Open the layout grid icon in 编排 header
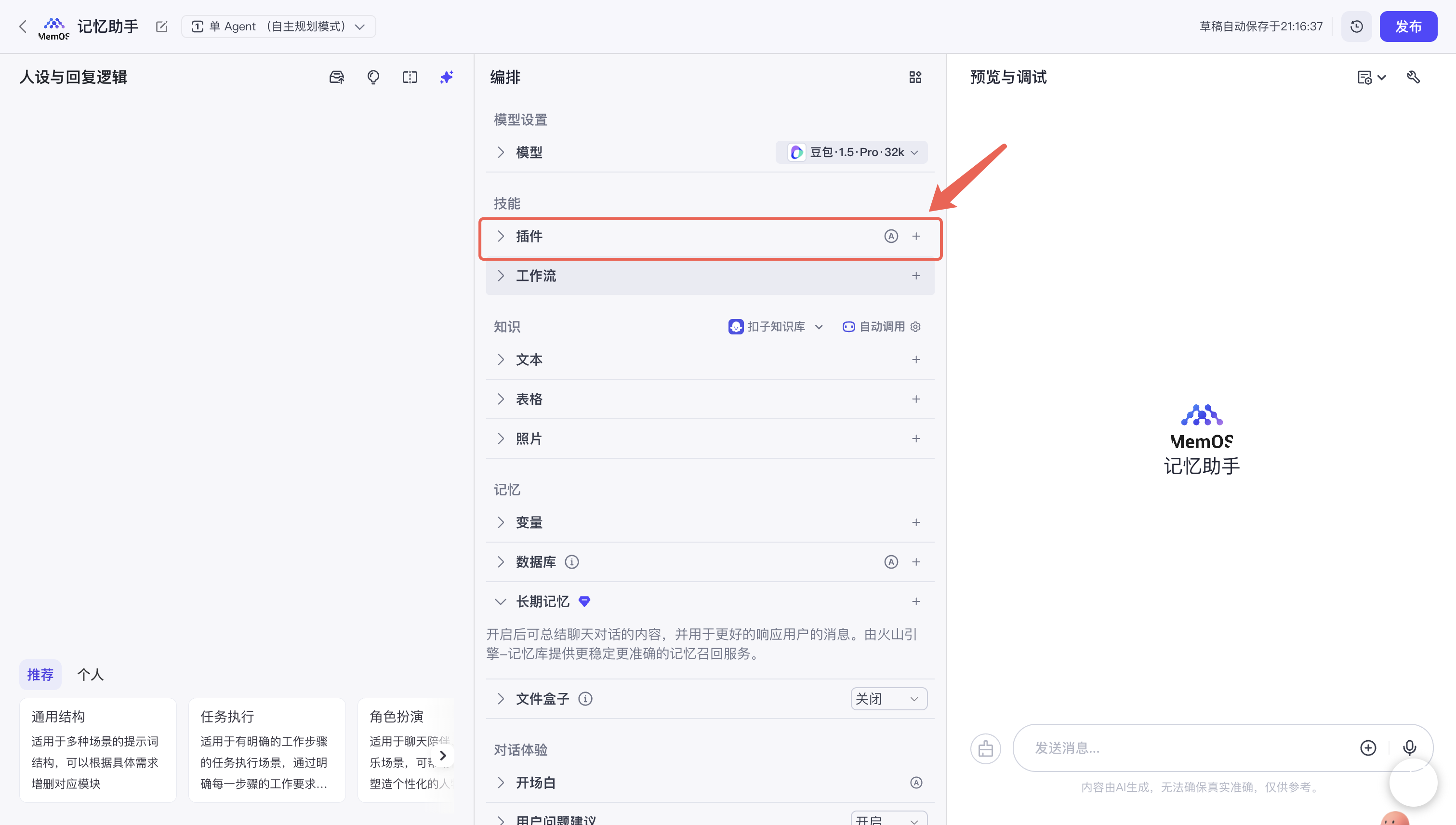This screenshot has height=825, width=1456. click(x=915, y=77)
